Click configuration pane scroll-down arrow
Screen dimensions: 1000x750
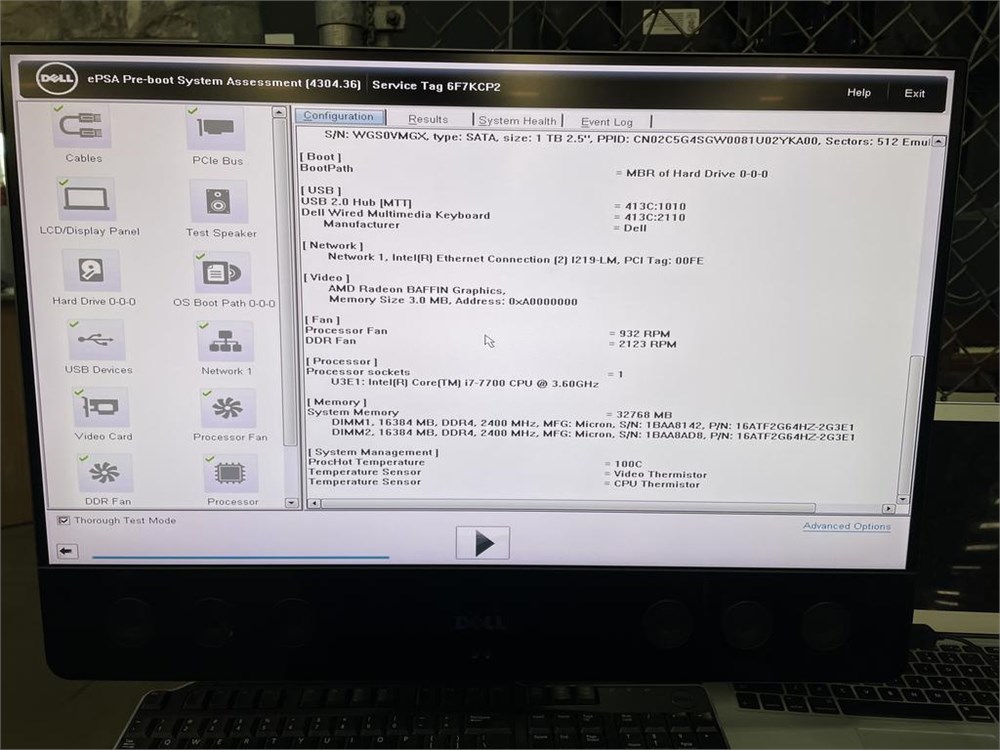[903, 499]
